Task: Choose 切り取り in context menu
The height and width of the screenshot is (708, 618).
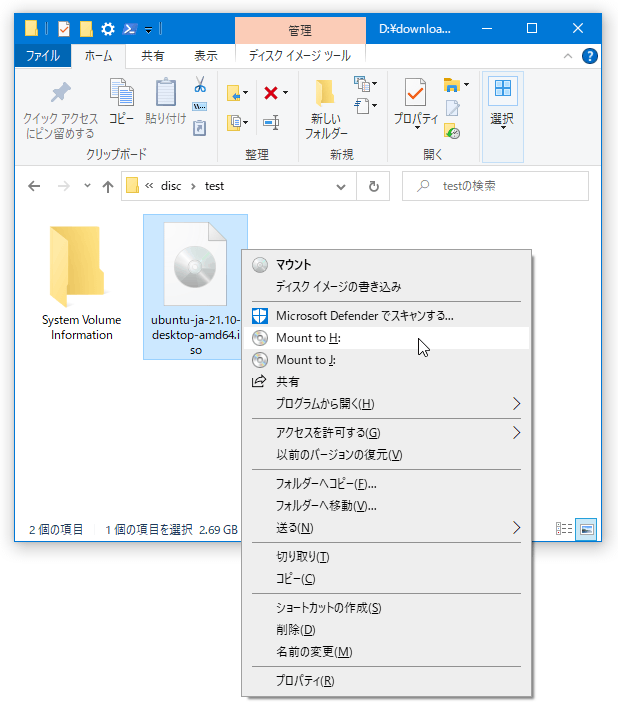Action: [386, 556]
